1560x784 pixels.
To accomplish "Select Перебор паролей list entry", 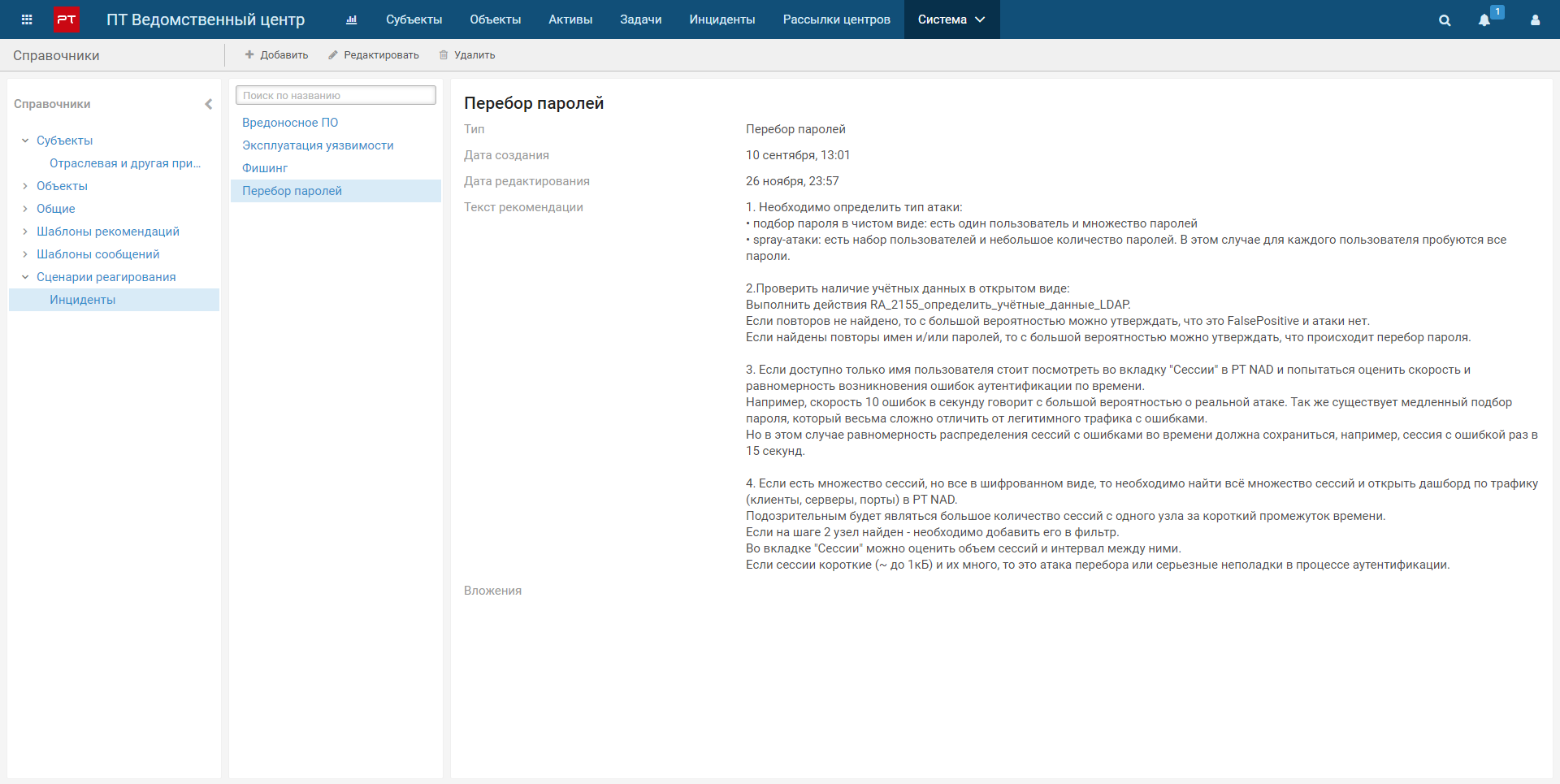I will [x=336, y=191].
